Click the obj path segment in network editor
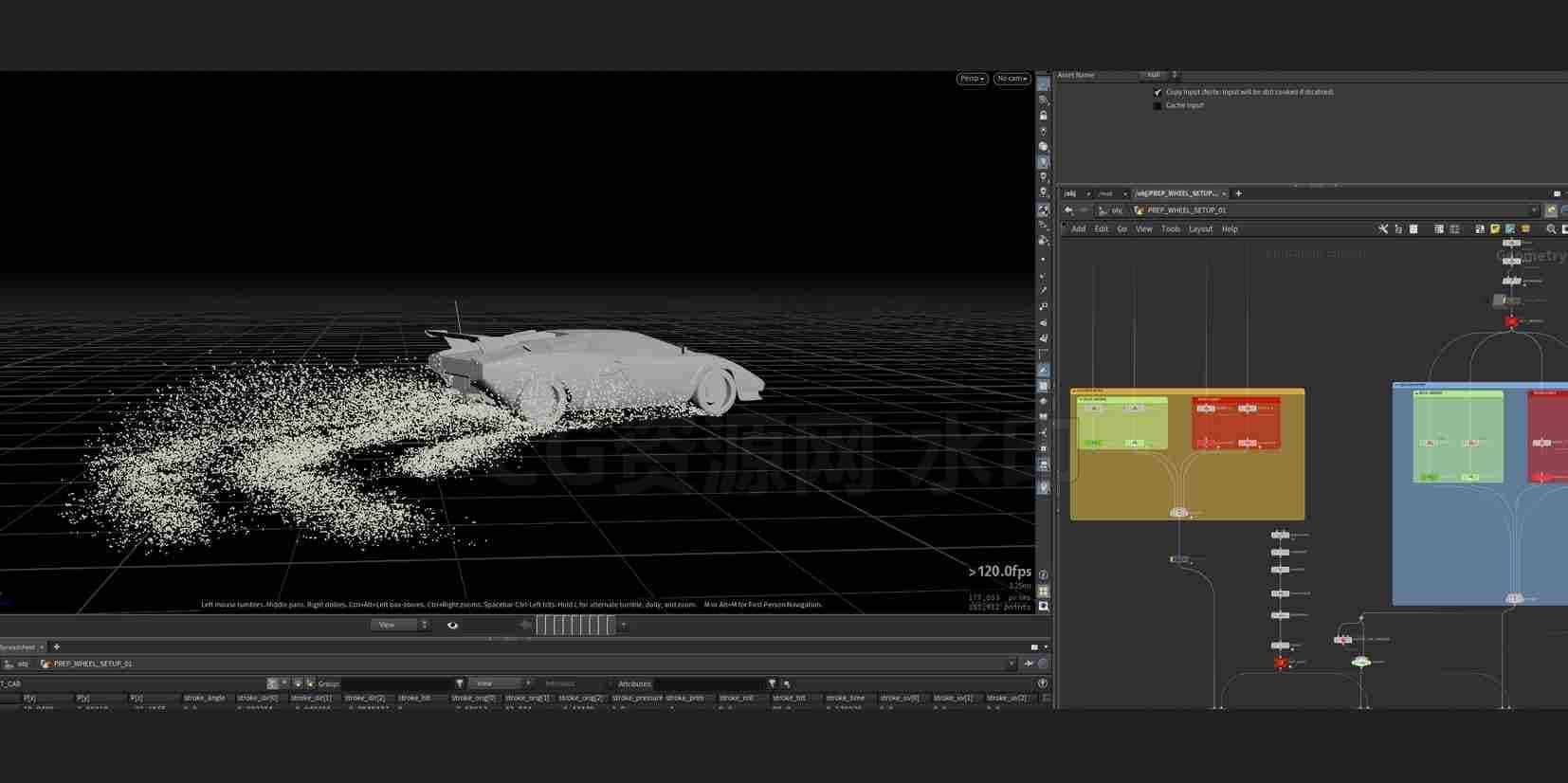The width and height of the screenshot is (1568, 783). 1111,210
